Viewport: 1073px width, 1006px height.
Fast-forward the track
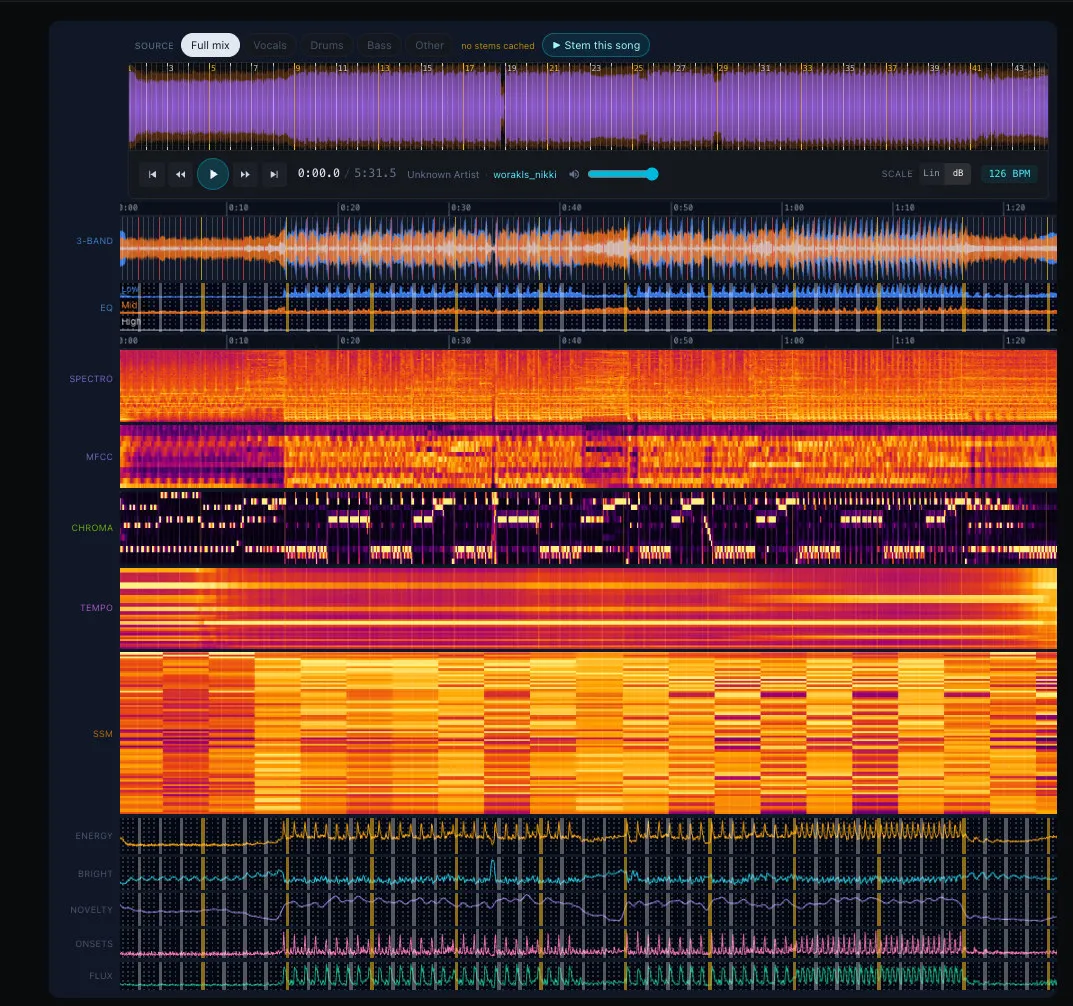(x=245, y=175)
